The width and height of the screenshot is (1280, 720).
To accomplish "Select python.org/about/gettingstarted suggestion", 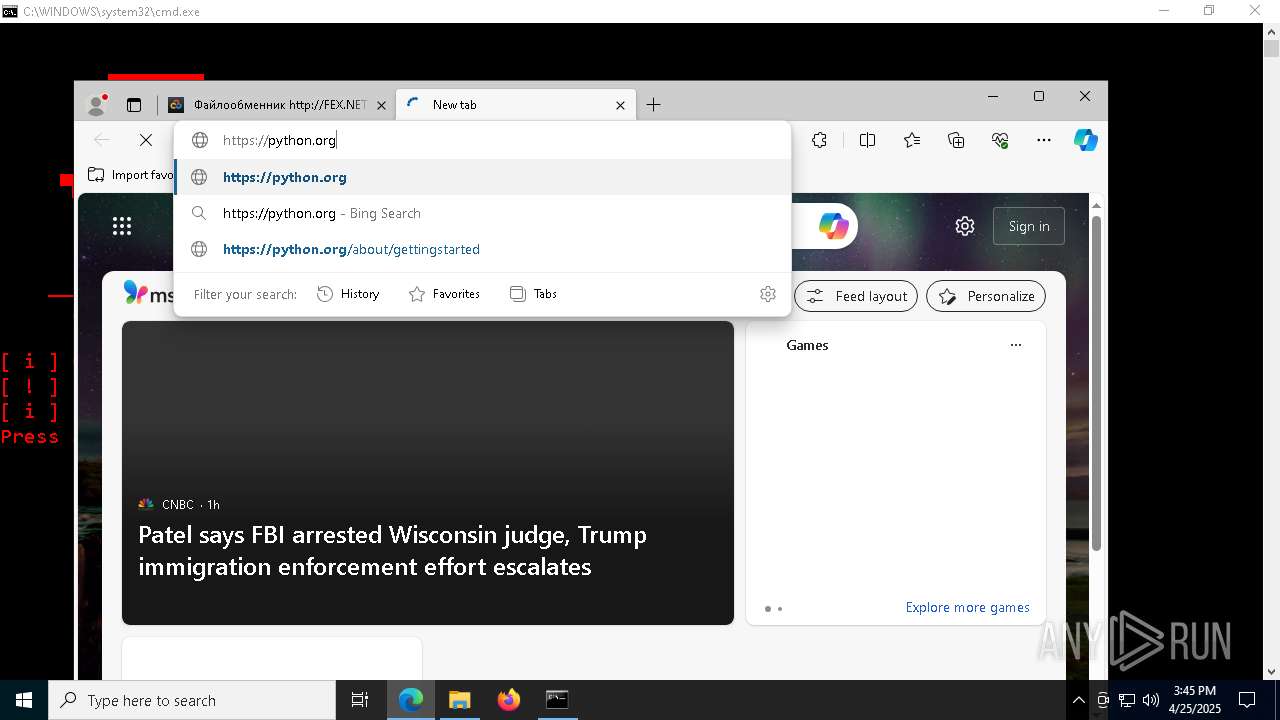I will pos(482,249).
